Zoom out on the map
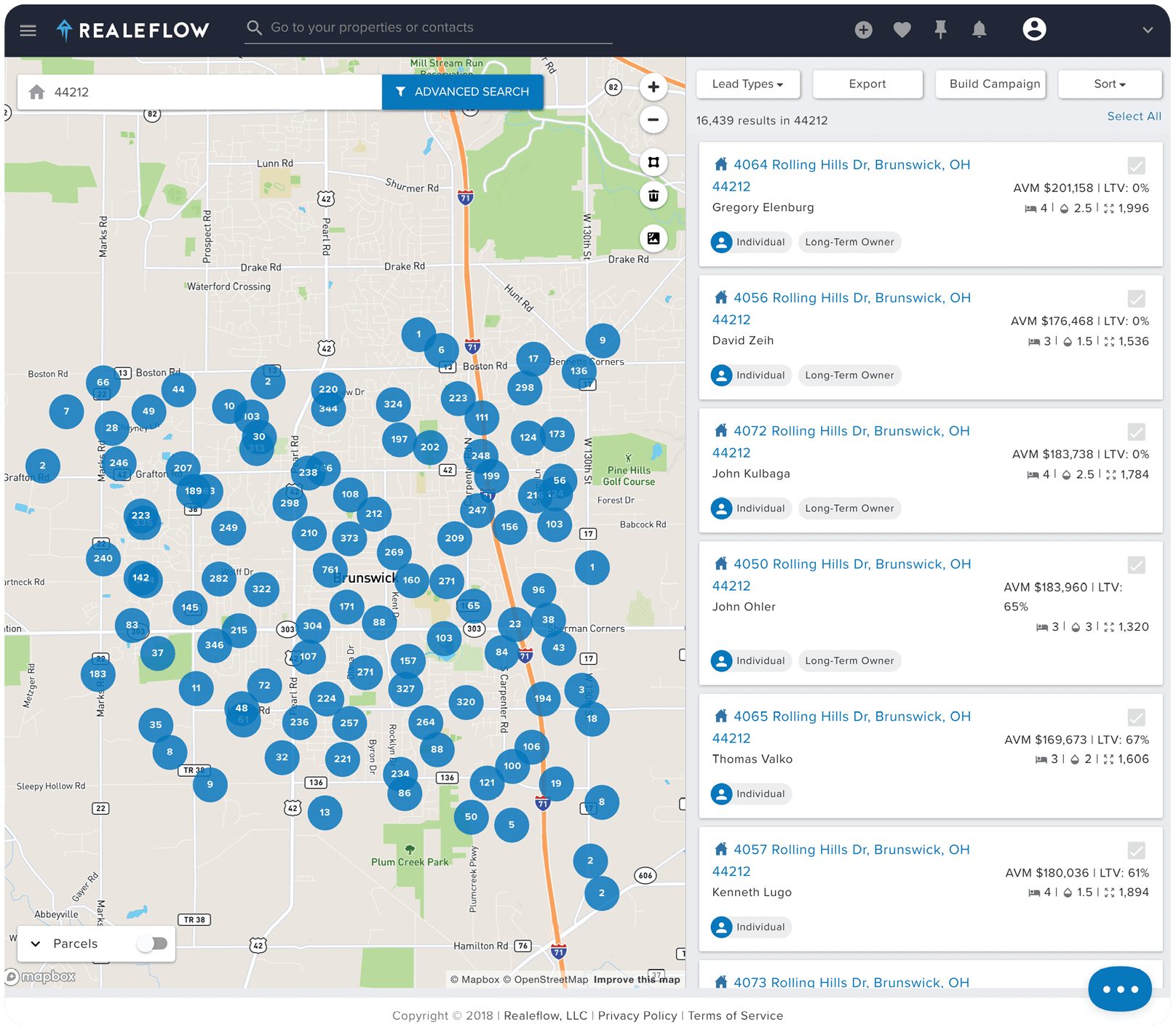Image resolution: width=1176 pixels, height=1030 pixels. 653,120
